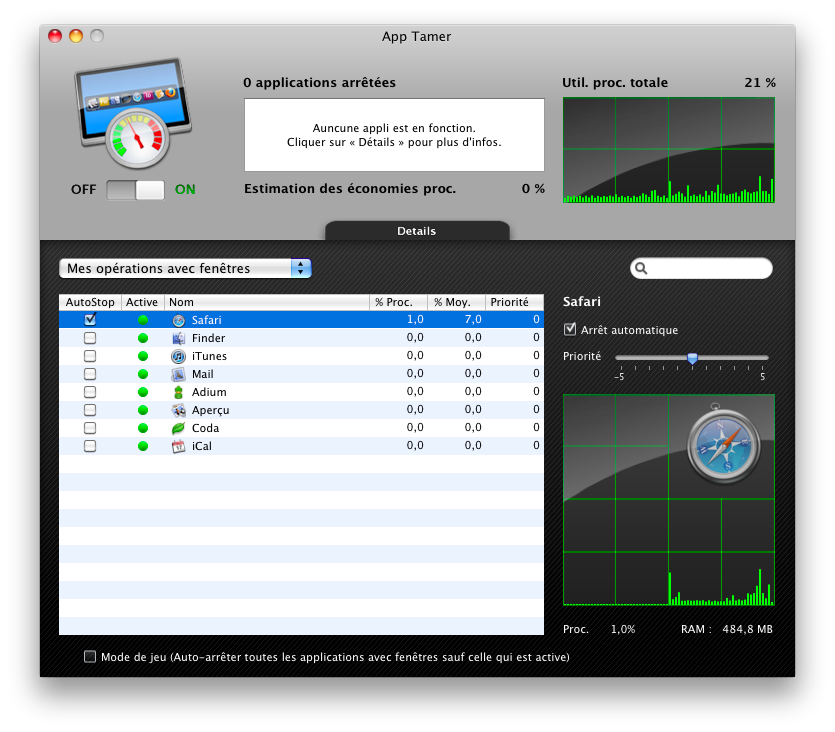Screen dimensions: 835x732
Task: Click the App Tamer gauge logo
Action: [x=133, y=113]
